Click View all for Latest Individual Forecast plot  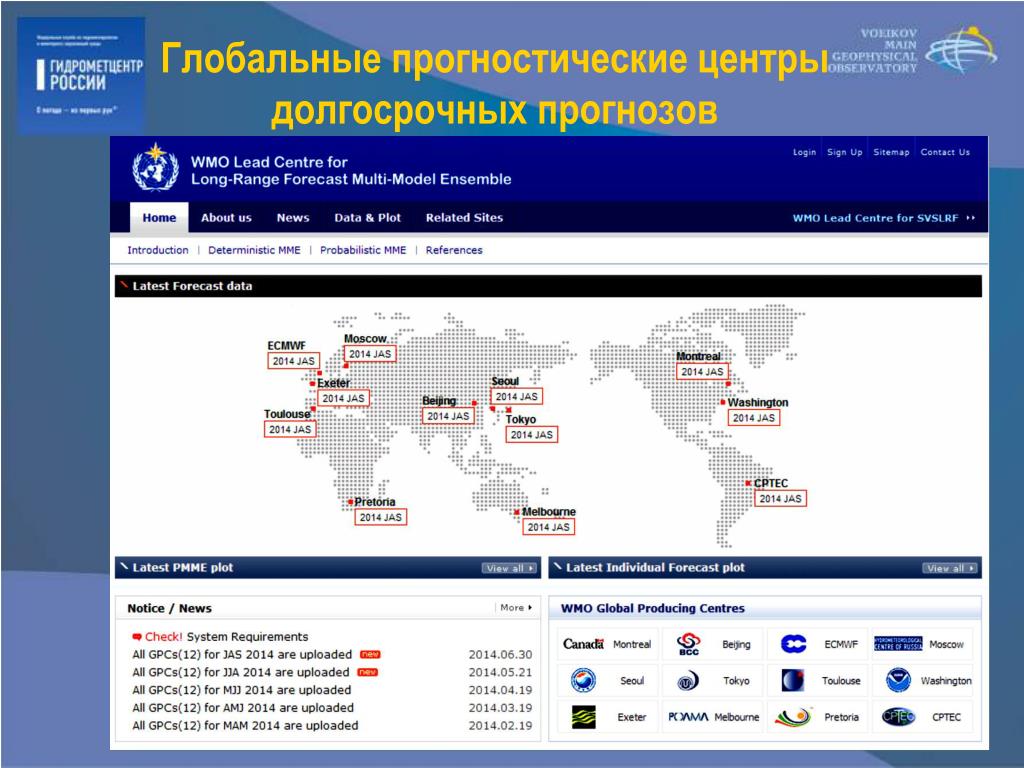[950, 568]
